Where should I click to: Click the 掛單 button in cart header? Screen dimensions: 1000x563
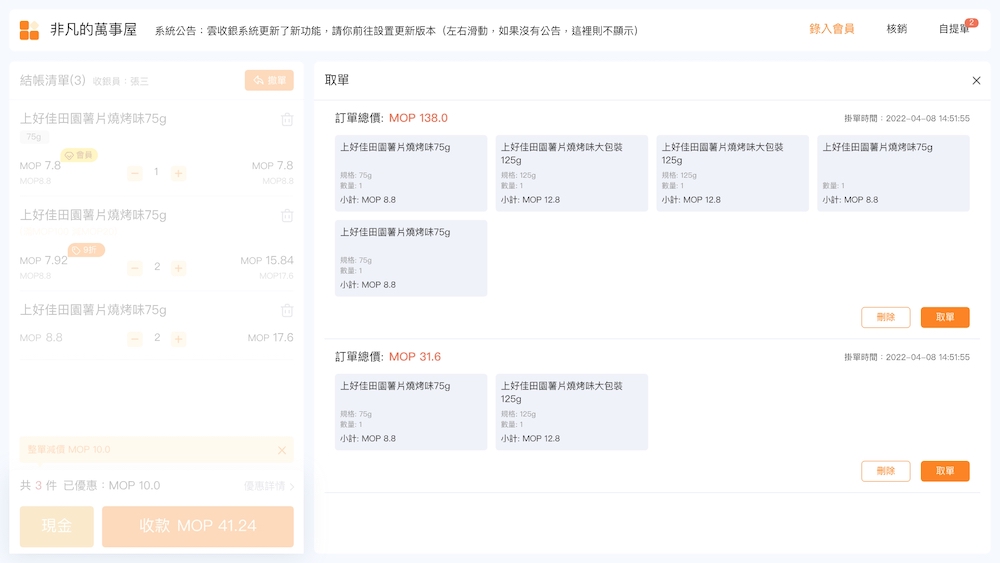[269, 80]
